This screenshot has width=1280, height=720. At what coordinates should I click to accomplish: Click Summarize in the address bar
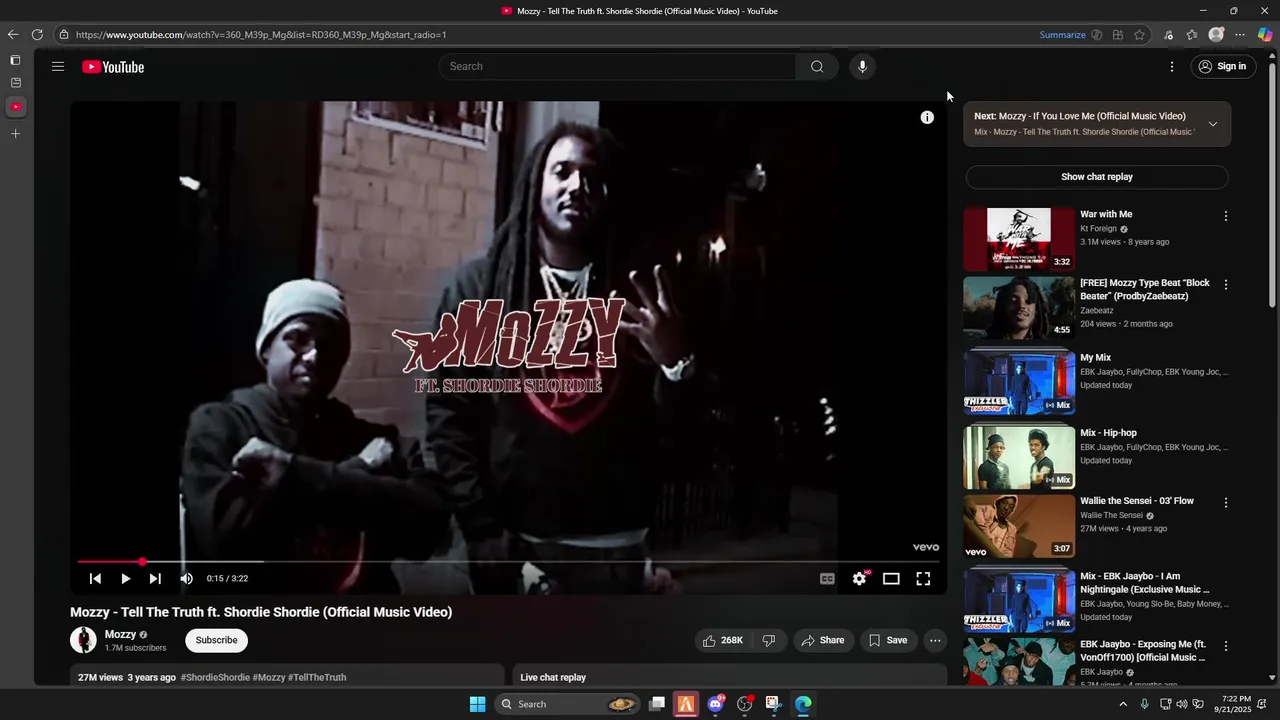(1062, 35)
